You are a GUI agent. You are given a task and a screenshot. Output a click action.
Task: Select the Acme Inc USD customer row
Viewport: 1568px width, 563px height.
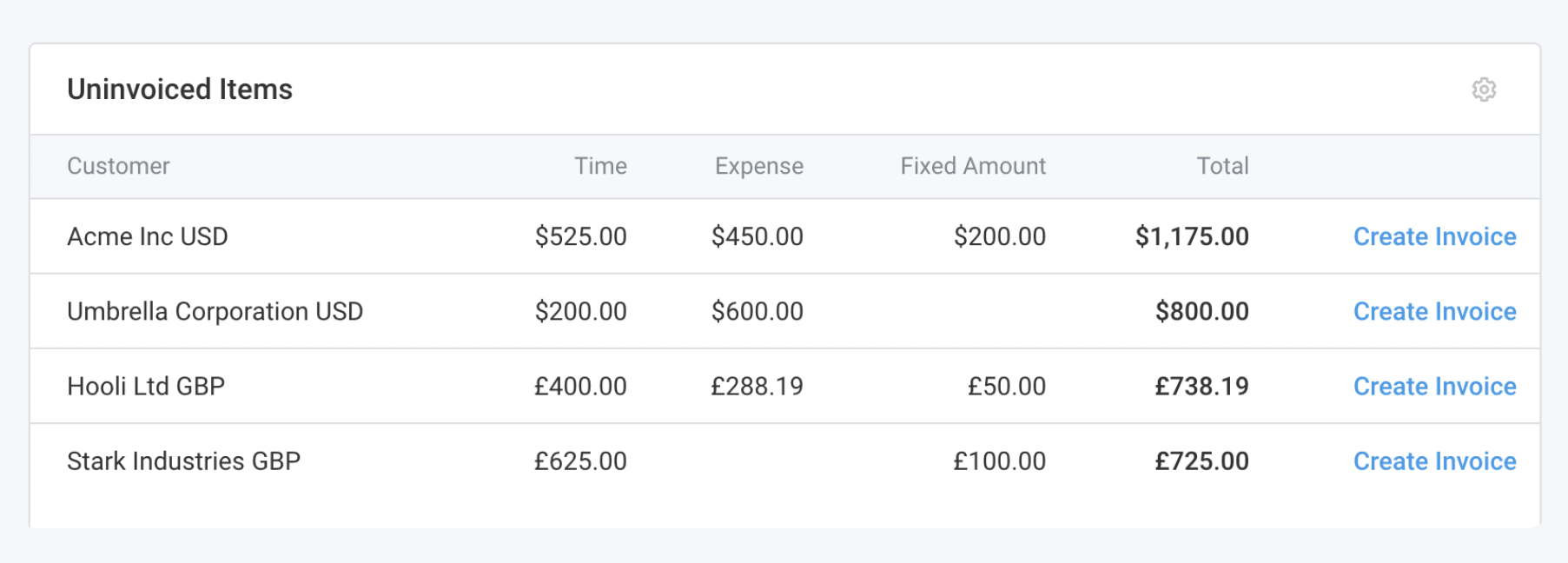point(147,236)
